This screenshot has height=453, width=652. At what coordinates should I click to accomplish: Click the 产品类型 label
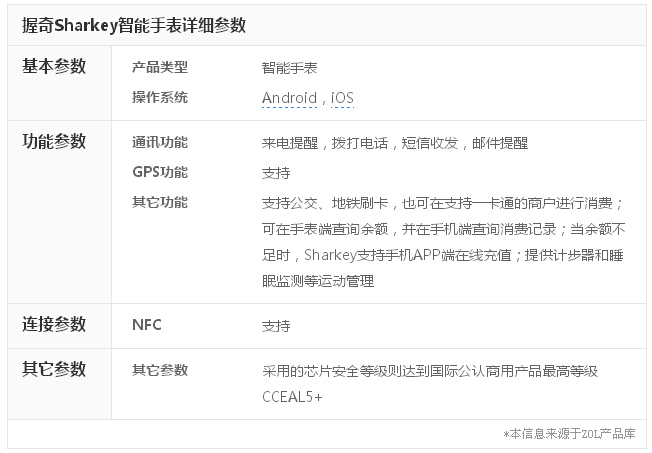(x=160, y=67)
